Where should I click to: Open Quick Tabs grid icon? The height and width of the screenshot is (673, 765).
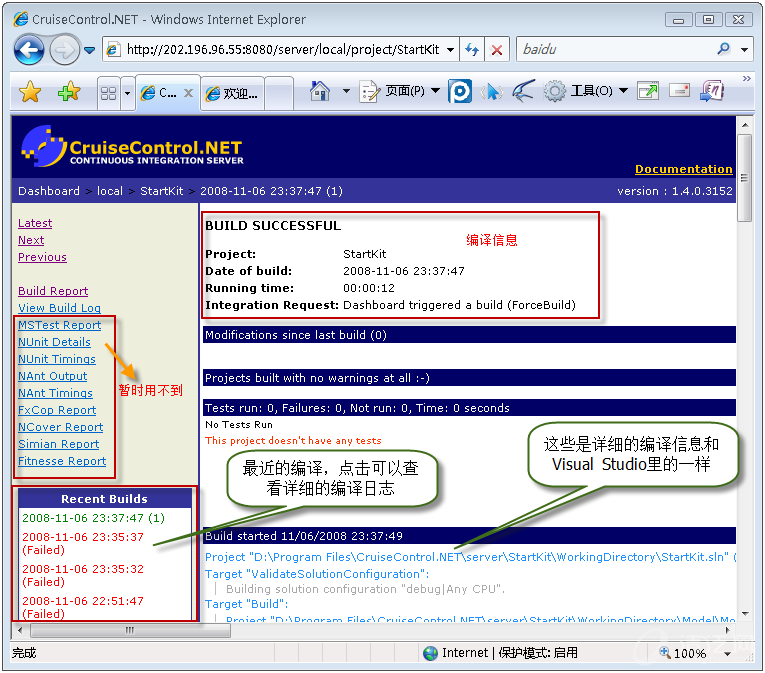(x=109, y=93)
